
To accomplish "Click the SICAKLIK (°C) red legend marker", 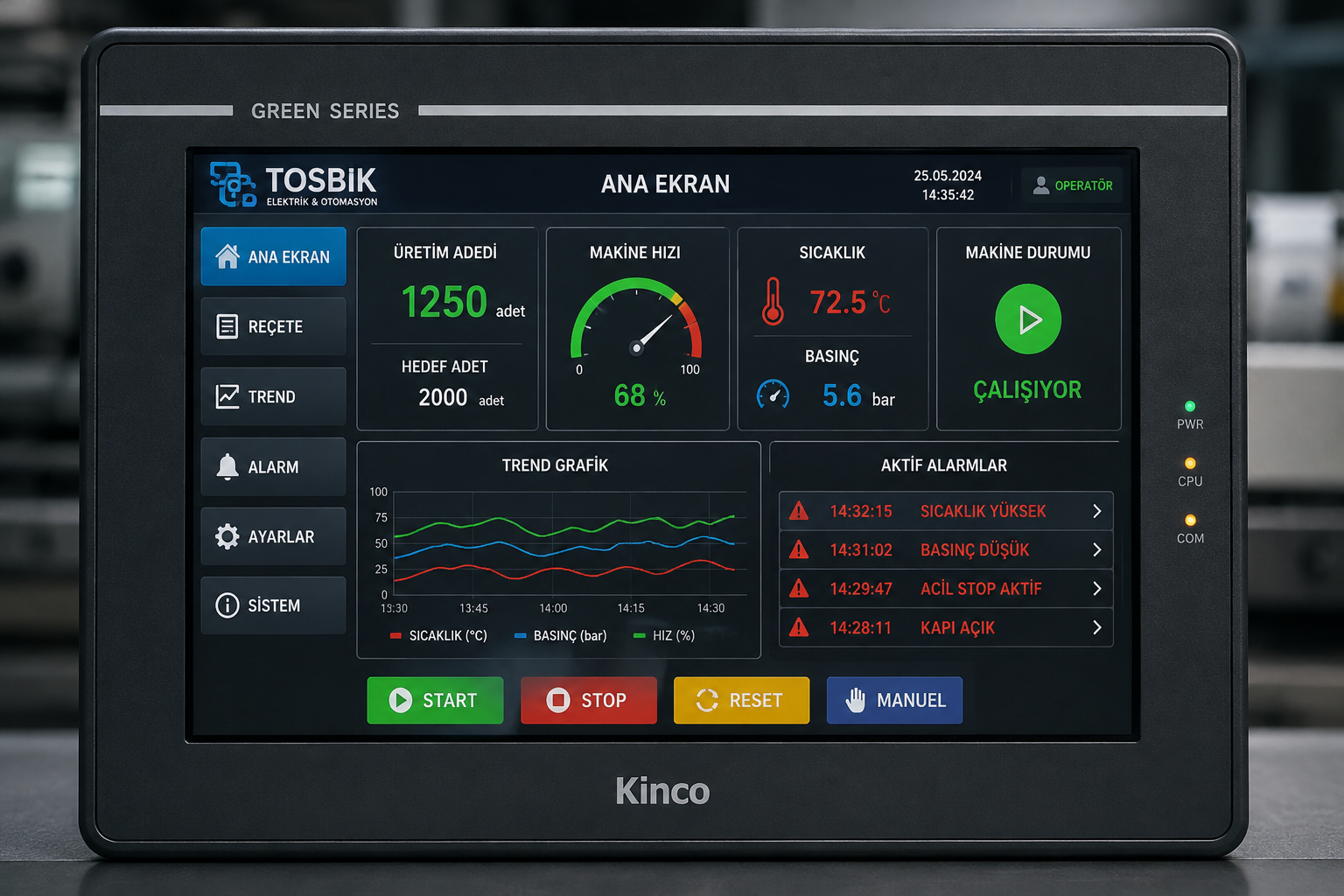I will [396, 636].
